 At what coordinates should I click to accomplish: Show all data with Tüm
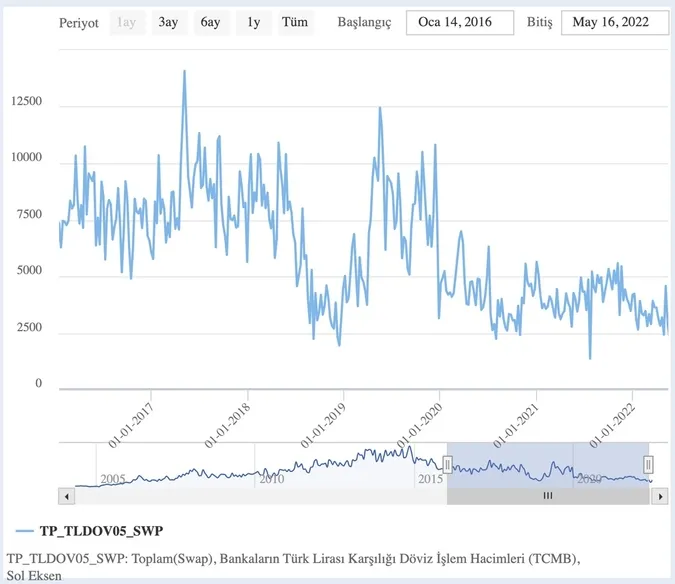295,23
